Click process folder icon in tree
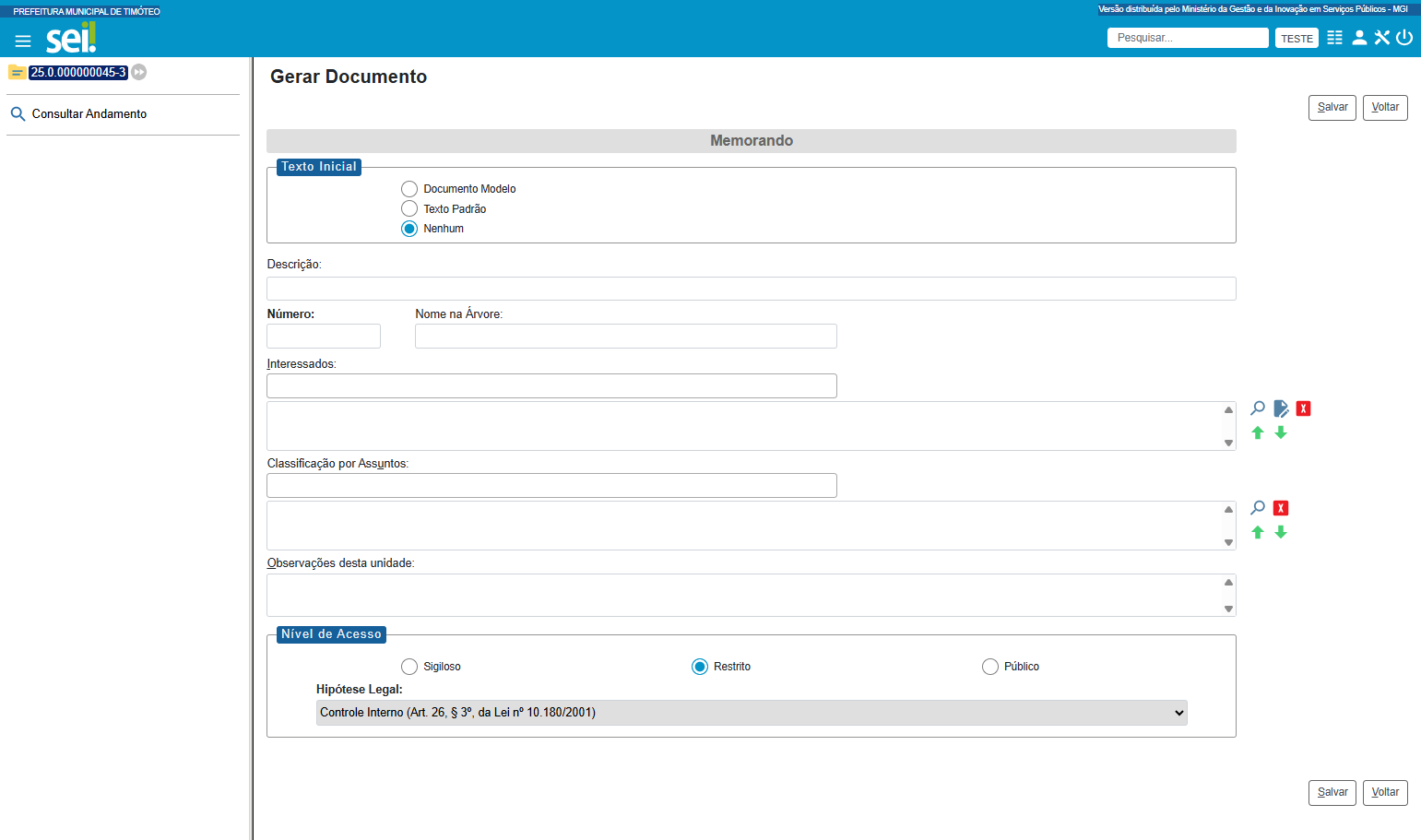The height and width of the screenshot is (840, 1421). [x=17, y=72]
